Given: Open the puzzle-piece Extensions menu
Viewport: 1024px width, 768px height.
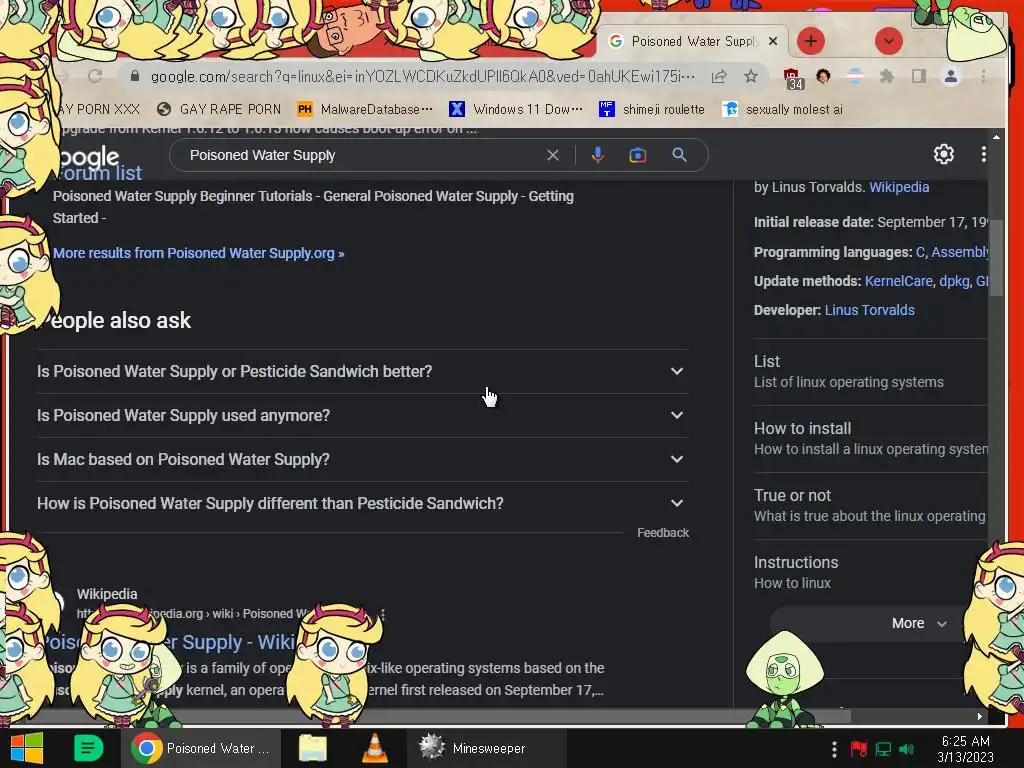Looking at the screenshot, I should (886, 76).
